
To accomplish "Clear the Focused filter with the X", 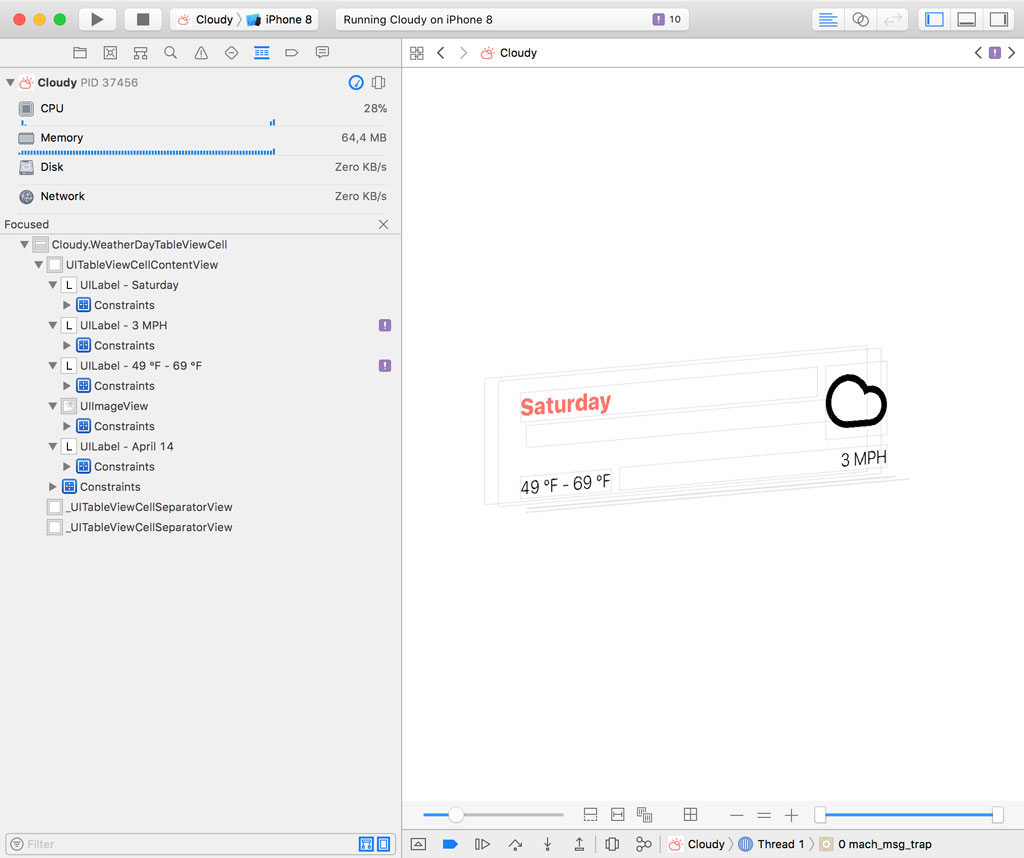I will point(383,224).
